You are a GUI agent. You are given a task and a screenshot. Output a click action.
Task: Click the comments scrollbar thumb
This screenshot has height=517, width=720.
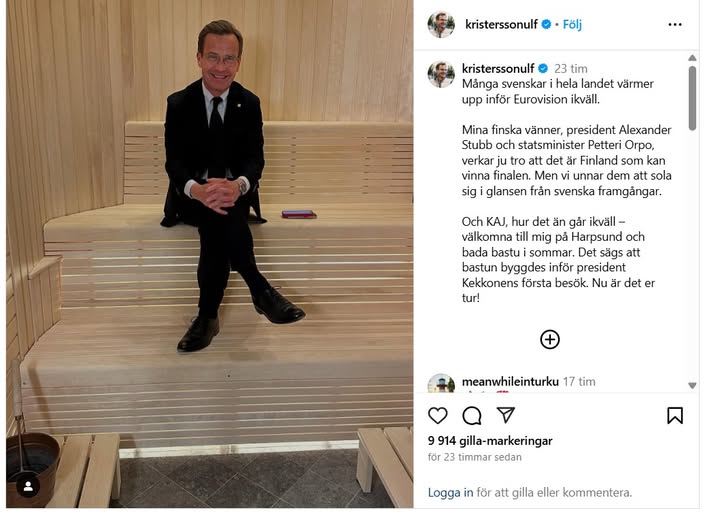click(692, 98)
